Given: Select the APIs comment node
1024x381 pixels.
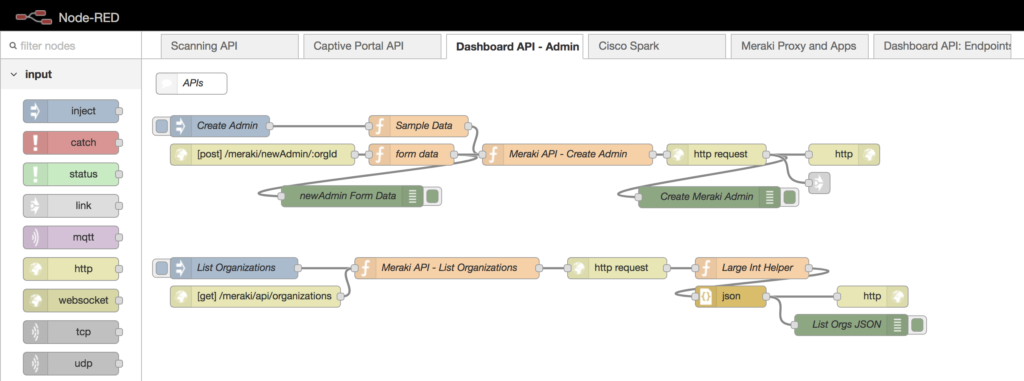Looking at the screenshot, I should [191, 84].
